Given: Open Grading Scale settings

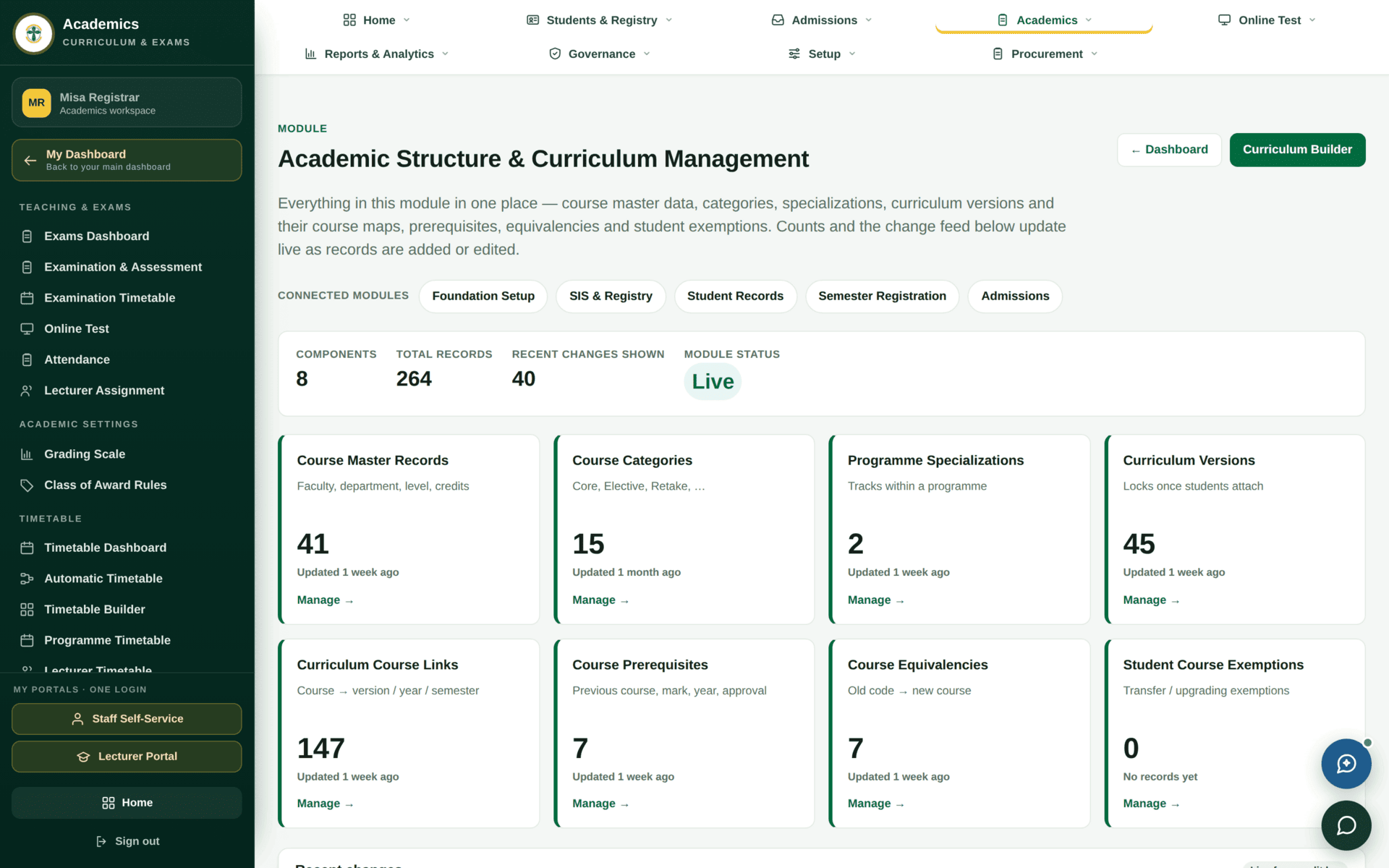Looking at the screenshot, I should [x=127, y=454].
